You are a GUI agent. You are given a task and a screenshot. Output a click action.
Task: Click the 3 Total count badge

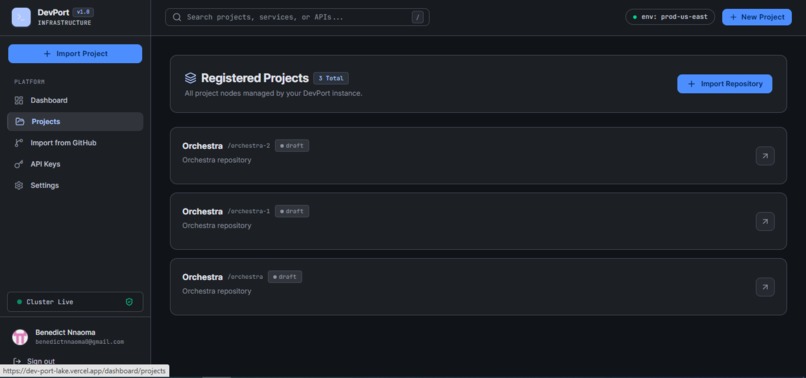point(331,78)
